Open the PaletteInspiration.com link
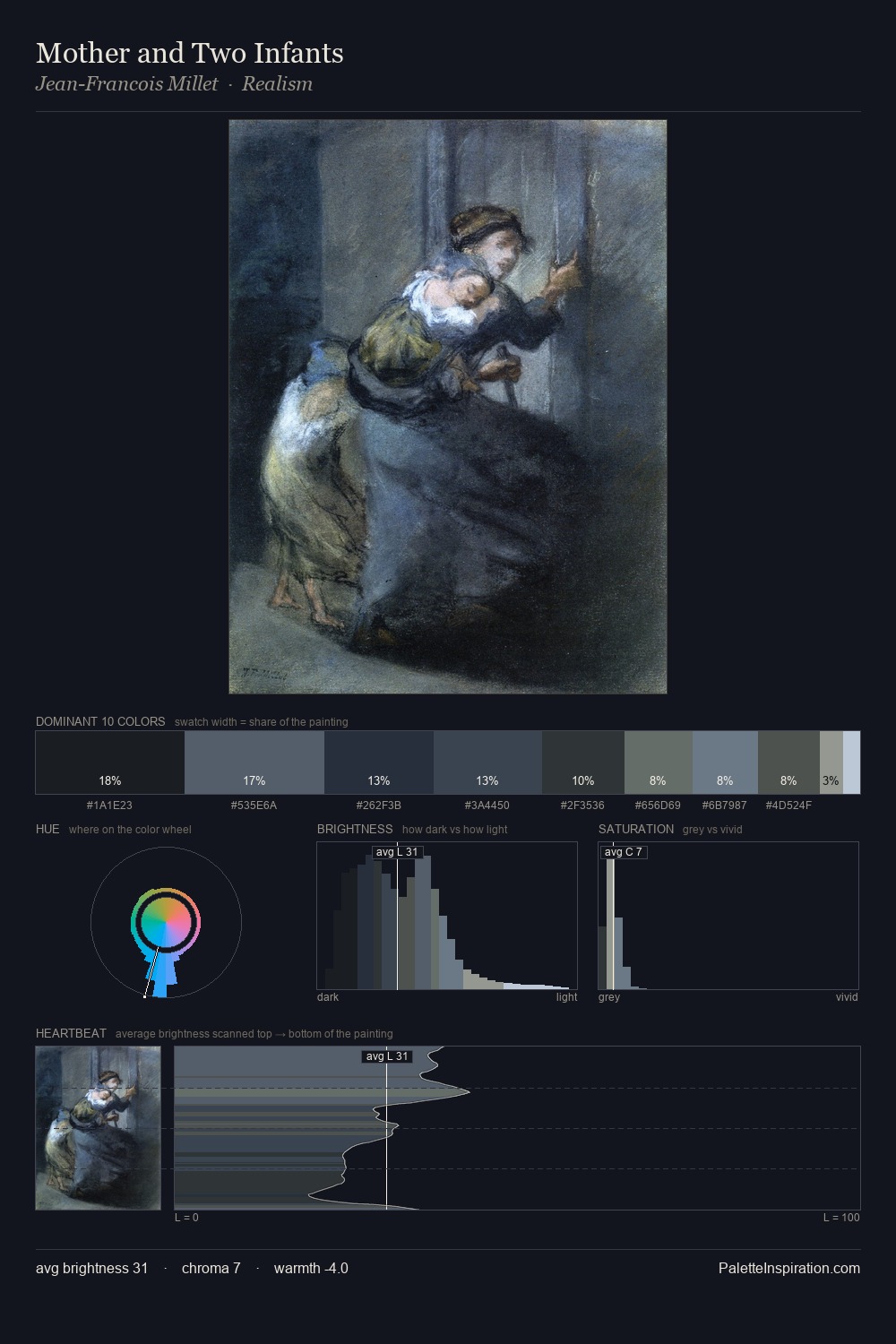 click(789, 1268)
